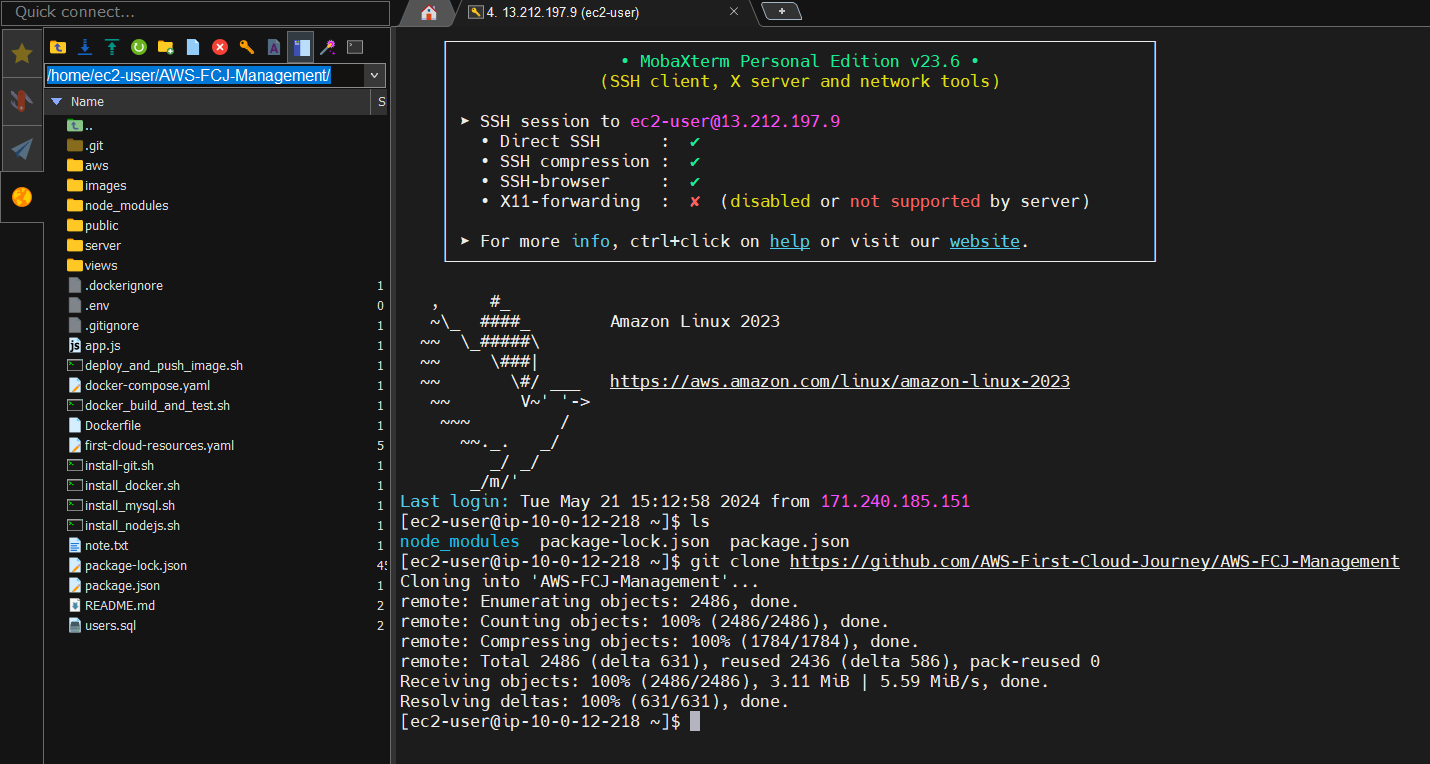Create a new folder using folder-plus icon
Screen dimensions: 1430x764
pyautogui.click(x=166, y=47)
